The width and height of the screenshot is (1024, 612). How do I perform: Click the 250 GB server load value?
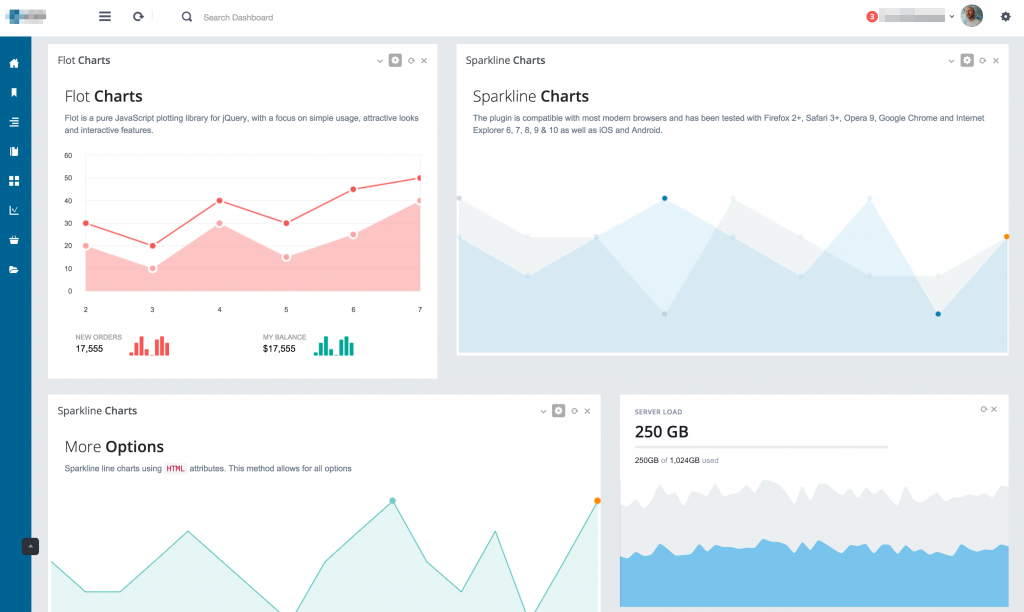point(662,432)
